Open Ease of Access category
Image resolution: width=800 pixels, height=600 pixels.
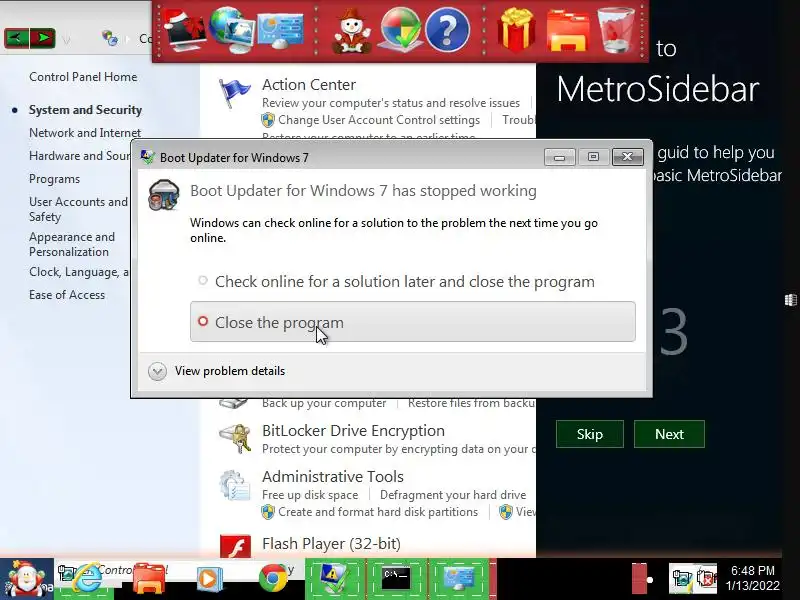[67, 295]
